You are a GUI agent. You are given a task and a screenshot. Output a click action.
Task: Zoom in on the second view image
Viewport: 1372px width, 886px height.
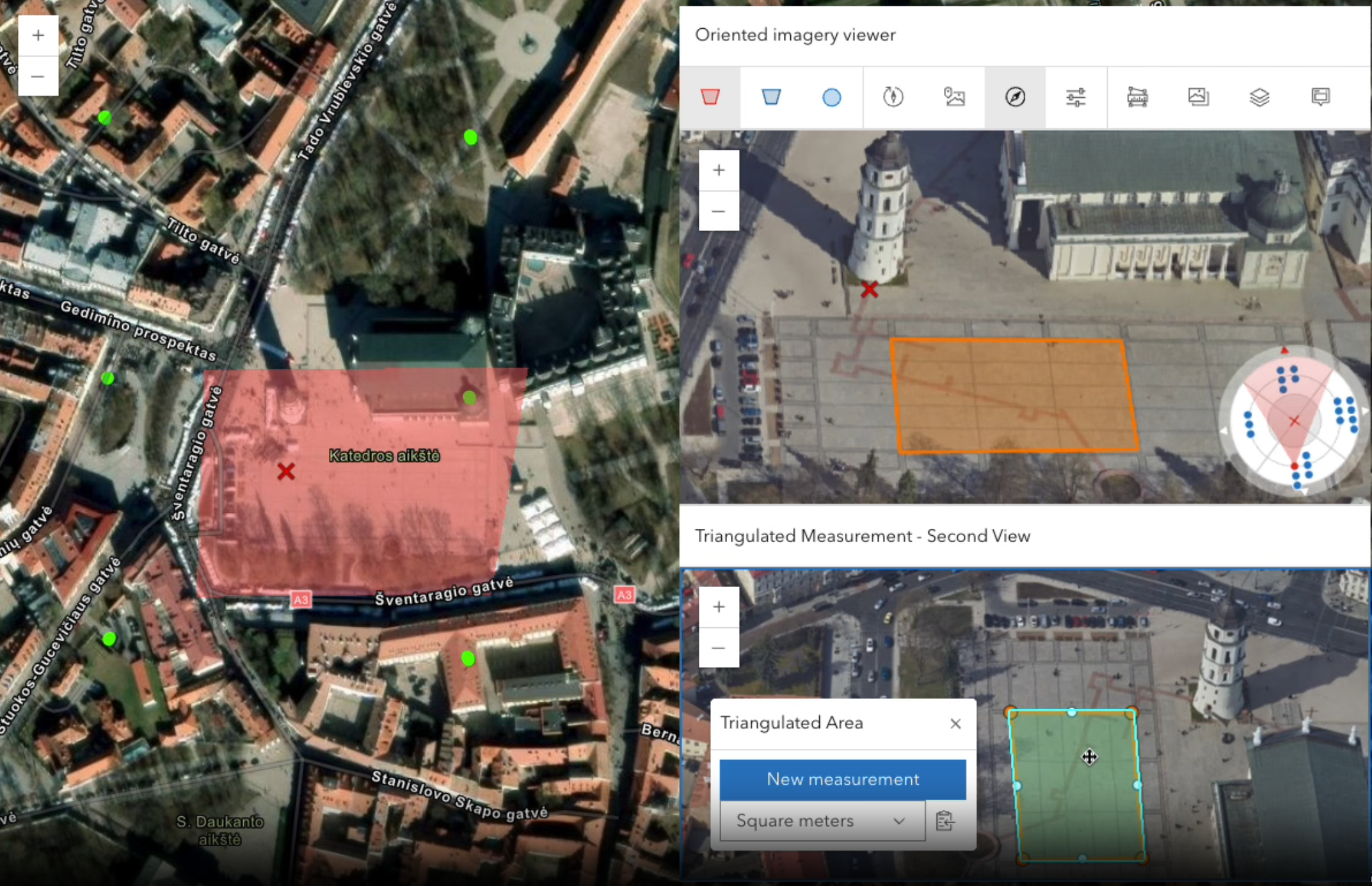point(719,607)
